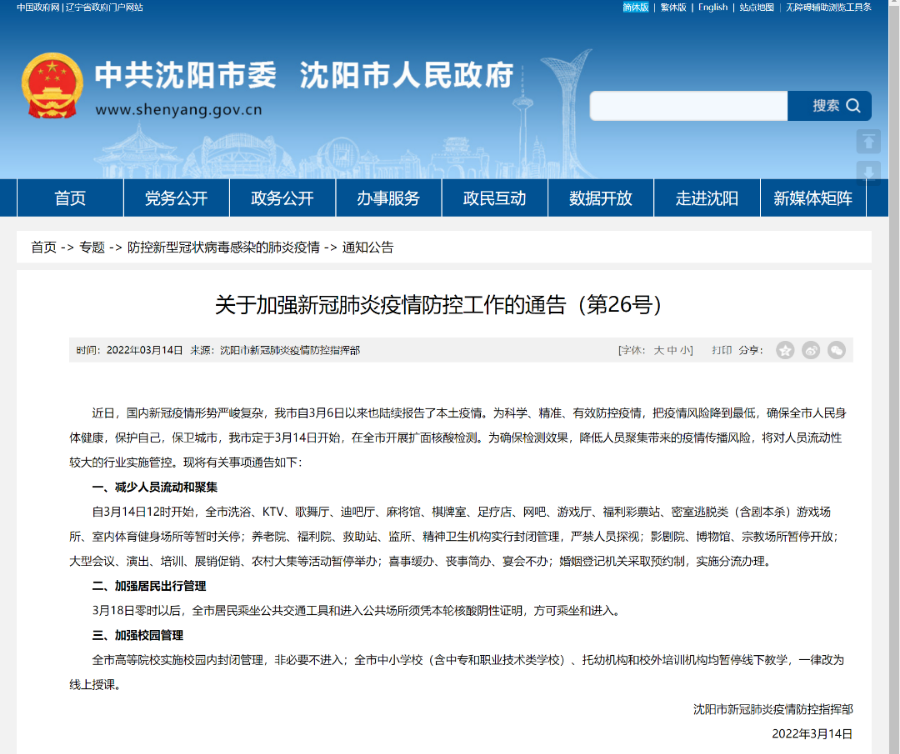The width and height of the screenshot is (900, 754).
Task: Switch to the 数据开放 section
Action: [x=600, y=198]
